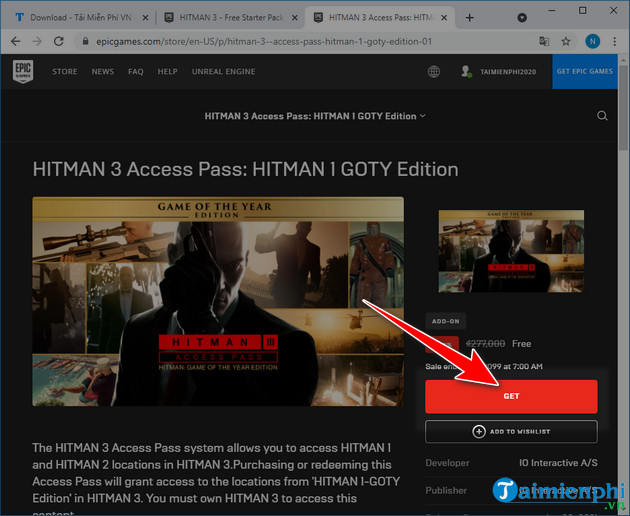
Task: Click the store search magnifier icon
Action: tap(602, 116)
